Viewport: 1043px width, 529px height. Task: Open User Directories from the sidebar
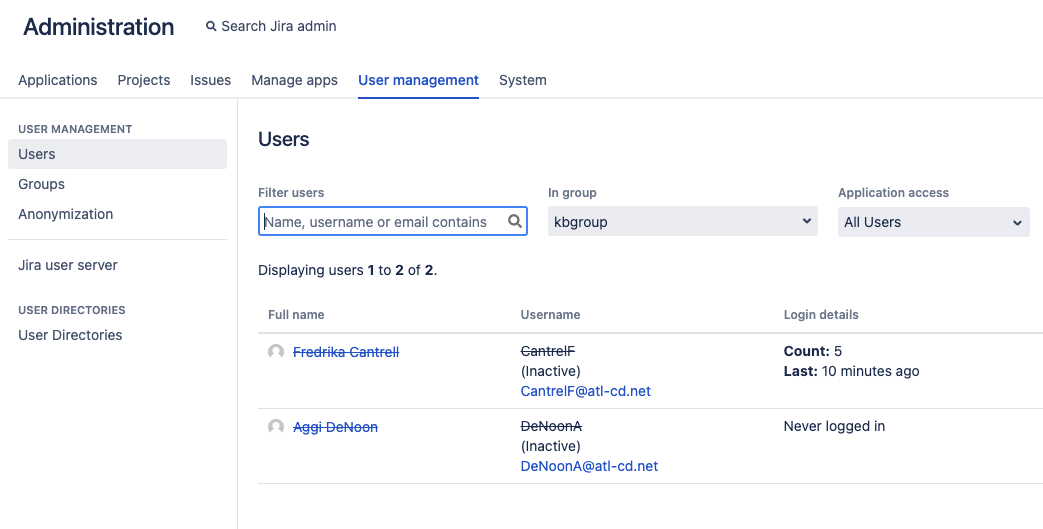click(x=70, y=335)
